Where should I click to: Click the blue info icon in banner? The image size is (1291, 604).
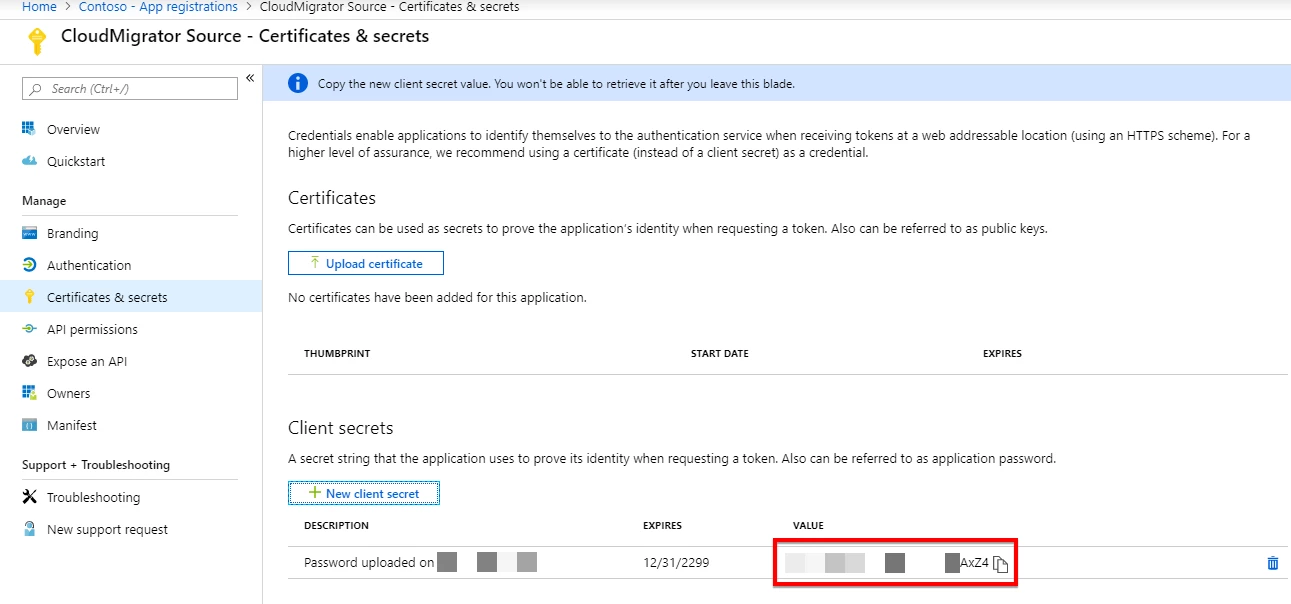pos(297,83)
